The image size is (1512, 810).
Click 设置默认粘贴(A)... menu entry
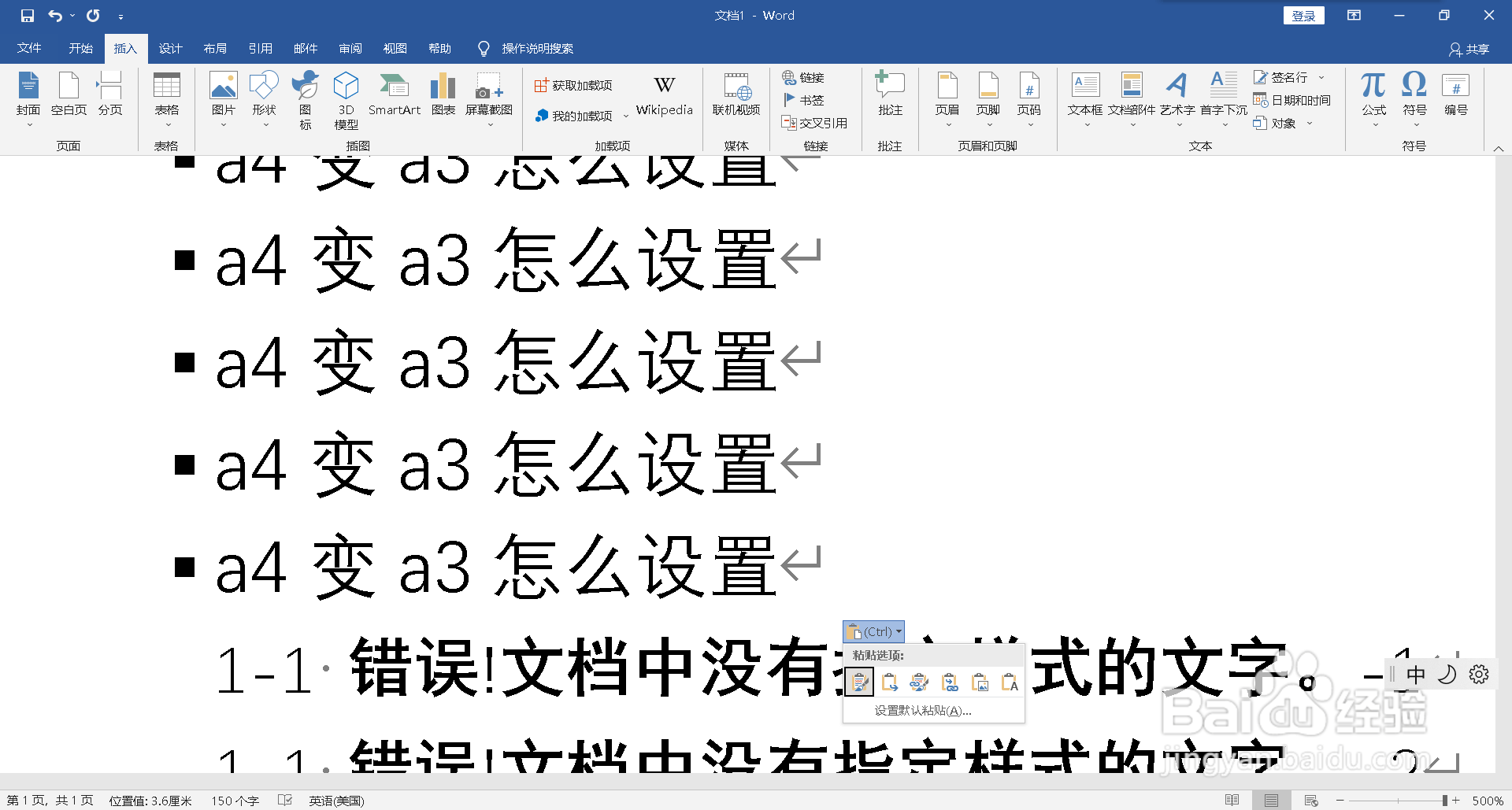(923, 710)
